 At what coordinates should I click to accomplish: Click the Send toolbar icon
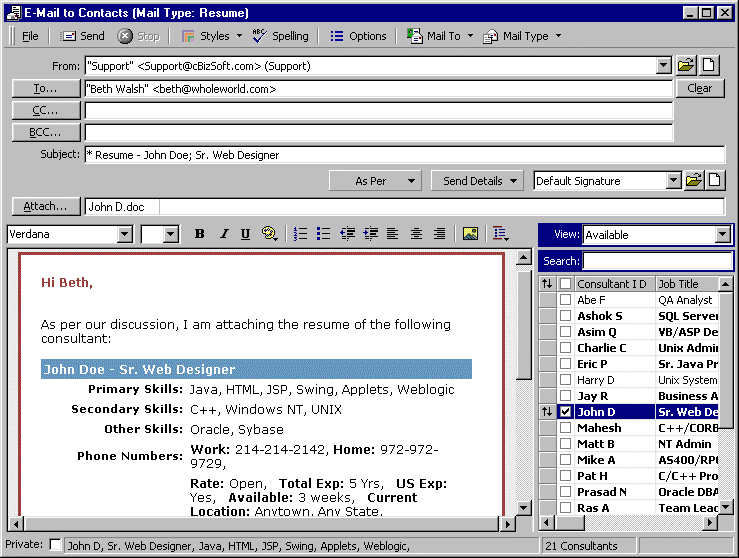pyautogui.click(x=69, y=36)
